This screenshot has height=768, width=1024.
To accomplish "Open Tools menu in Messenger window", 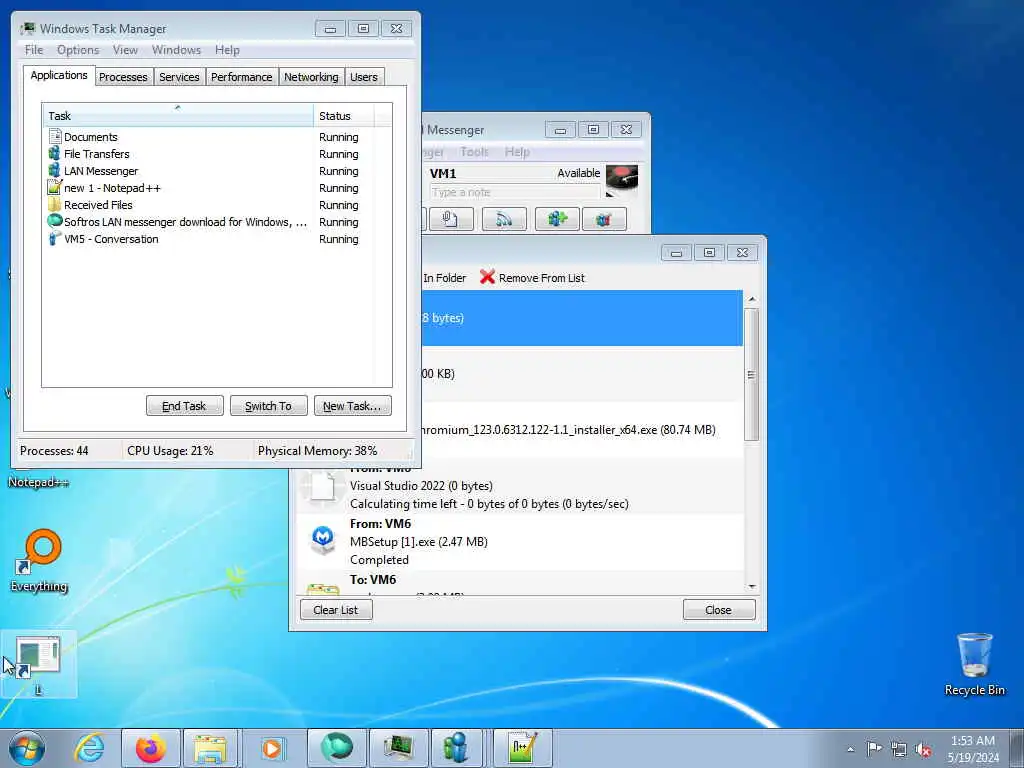I will pos(474,152).
